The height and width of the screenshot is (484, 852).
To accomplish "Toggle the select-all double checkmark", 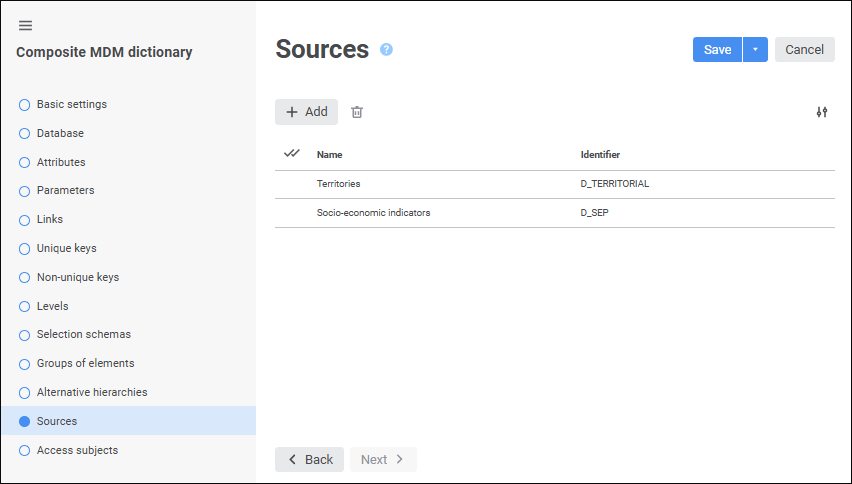I will point(292,154).
